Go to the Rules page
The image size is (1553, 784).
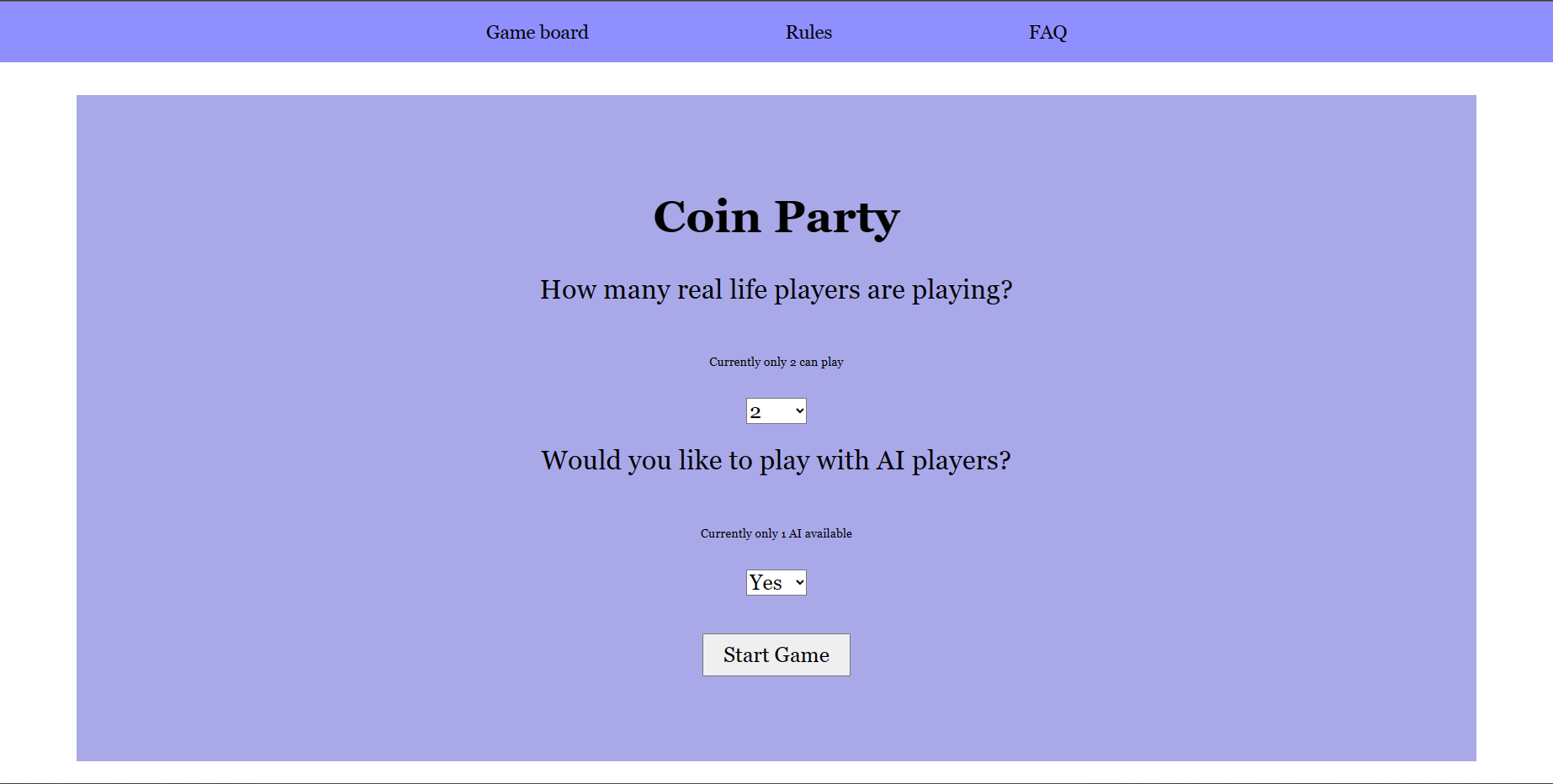pos(808,32)
